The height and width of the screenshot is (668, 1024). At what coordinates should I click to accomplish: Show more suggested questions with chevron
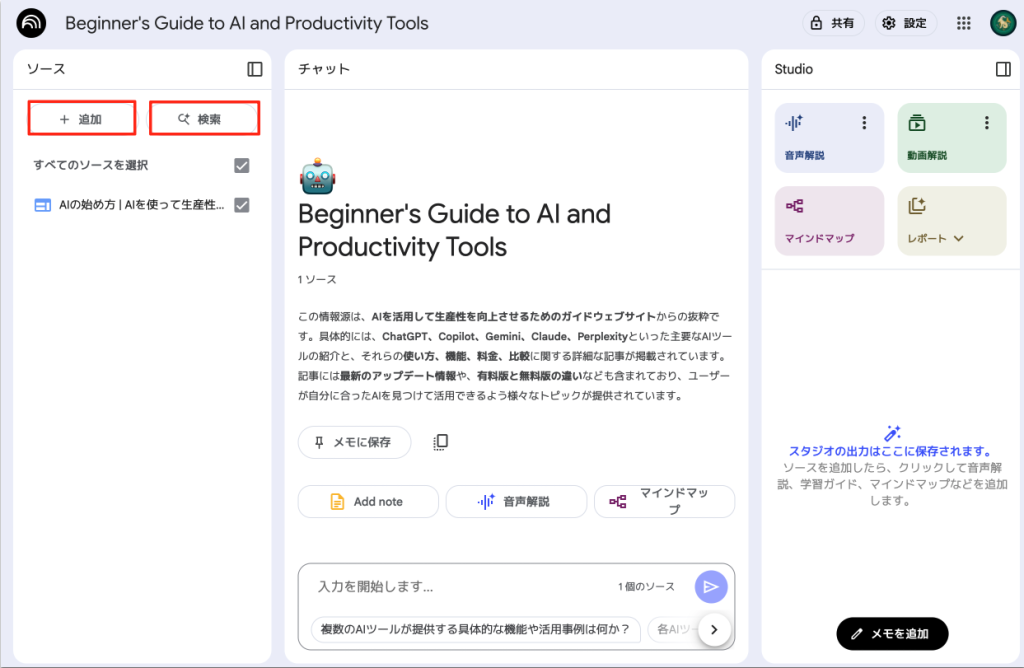coord(714,629)
